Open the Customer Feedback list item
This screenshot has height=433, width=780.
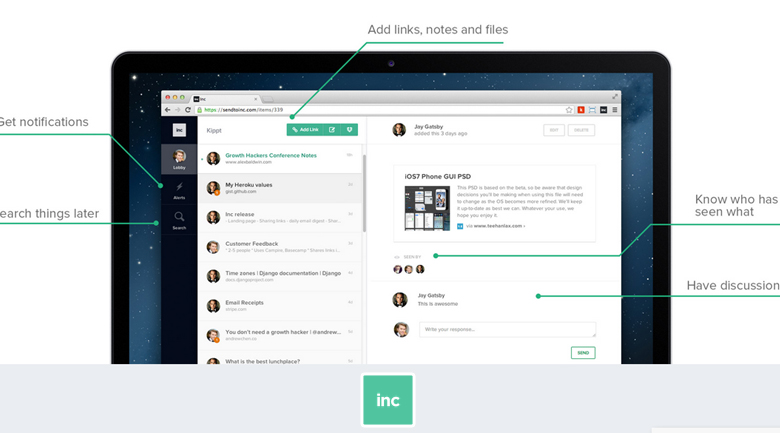tap(251, 244)
